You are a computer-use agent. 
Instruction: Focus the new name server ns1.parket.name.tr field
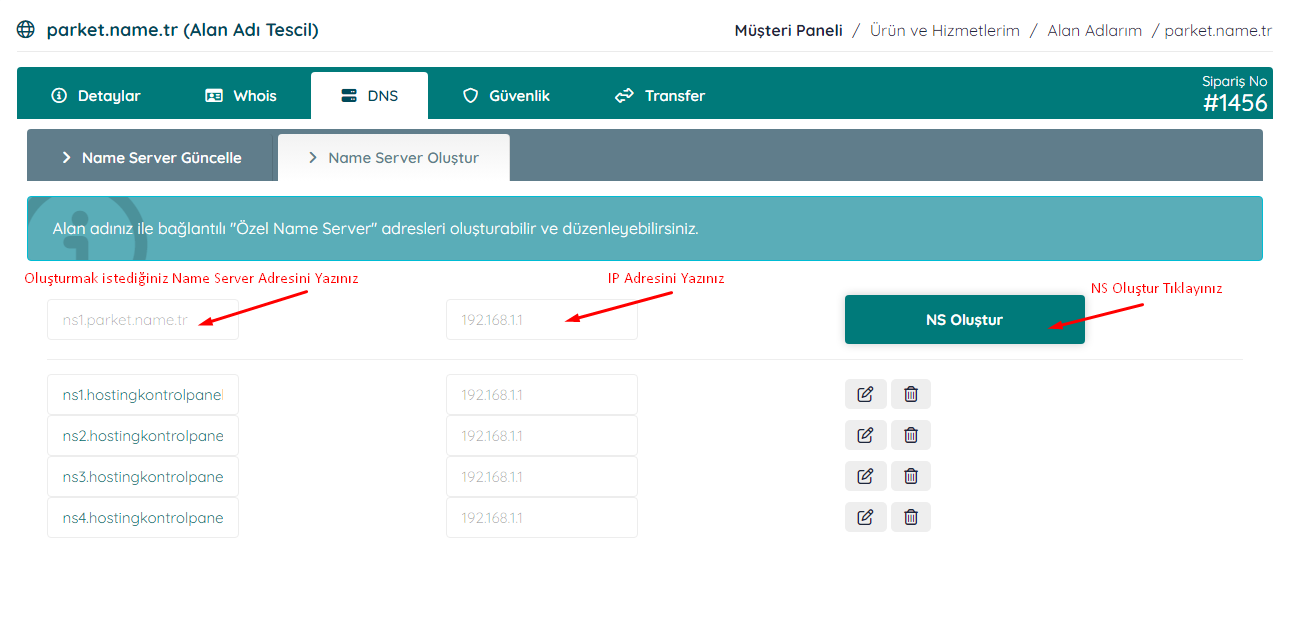[143, 320]
